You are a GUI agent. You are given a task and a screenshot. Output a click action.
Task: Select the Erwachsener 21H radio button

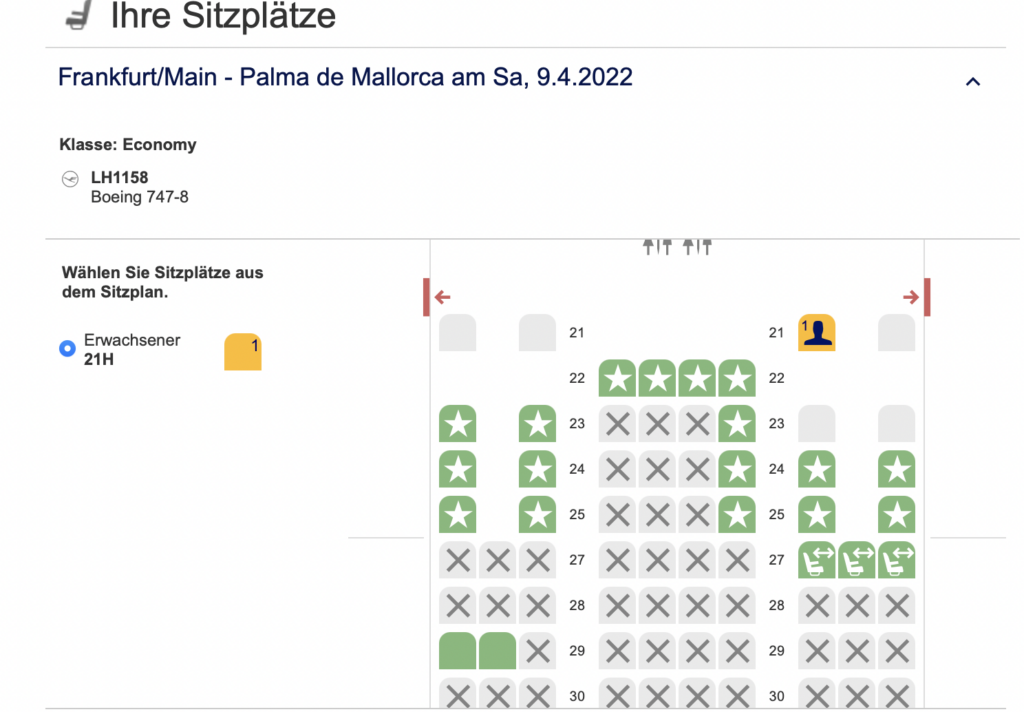[x=67, y=349]
